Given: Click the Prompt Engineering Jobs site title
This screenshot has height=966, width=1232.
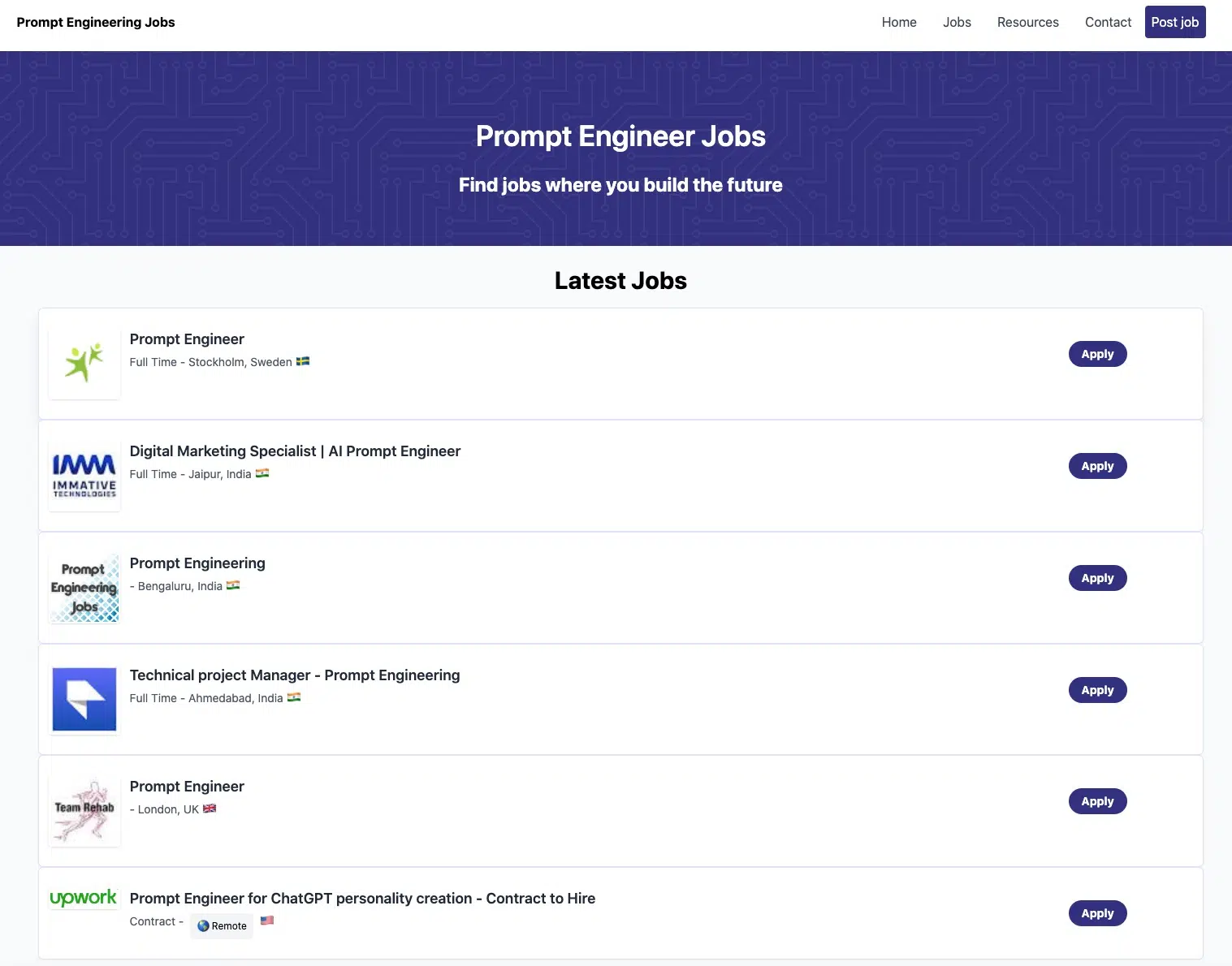Looking at the screenshot, I should coord(95,22).
